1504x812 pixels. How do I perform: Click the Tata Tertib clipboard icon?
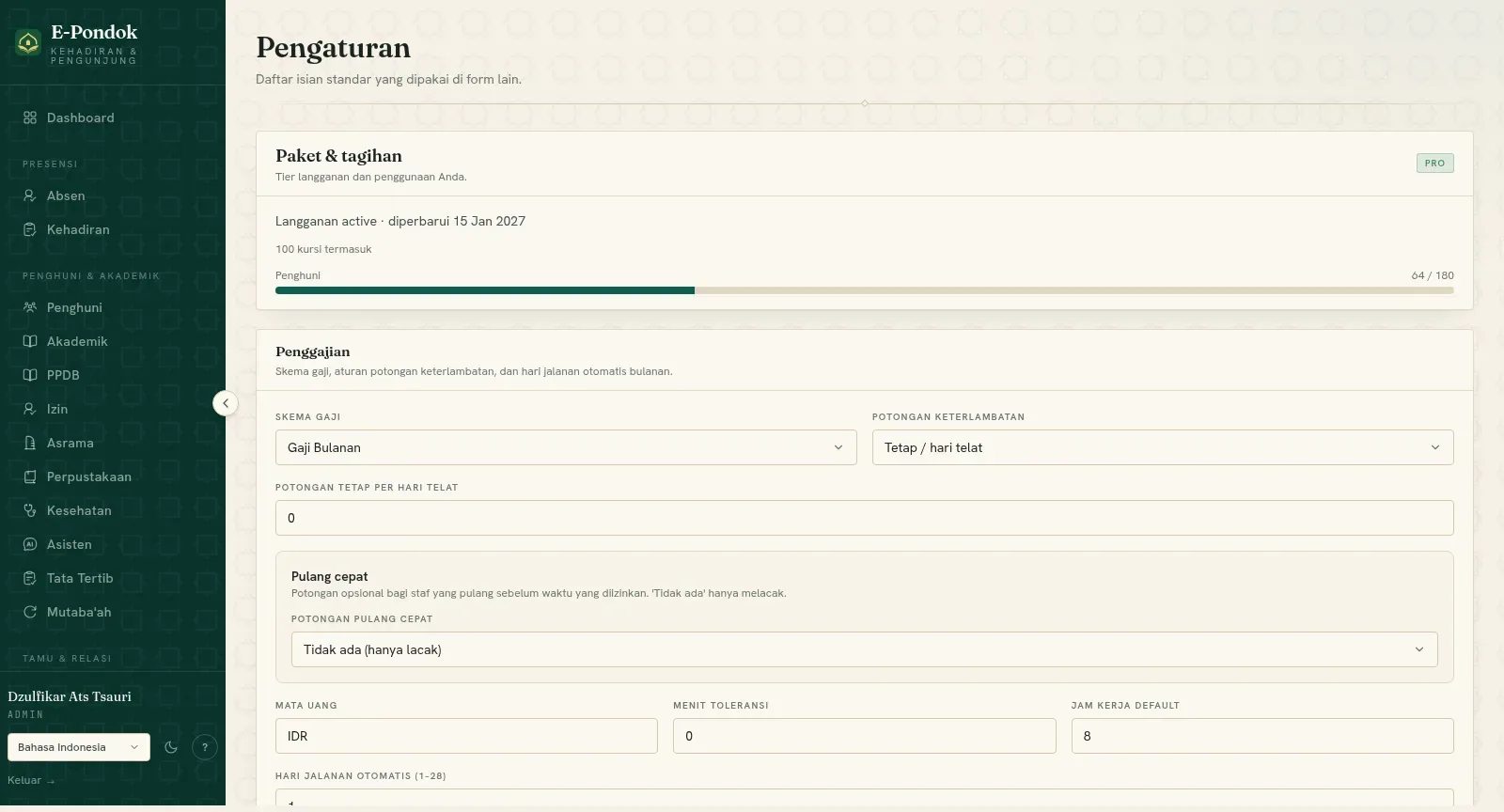[30, 578]
